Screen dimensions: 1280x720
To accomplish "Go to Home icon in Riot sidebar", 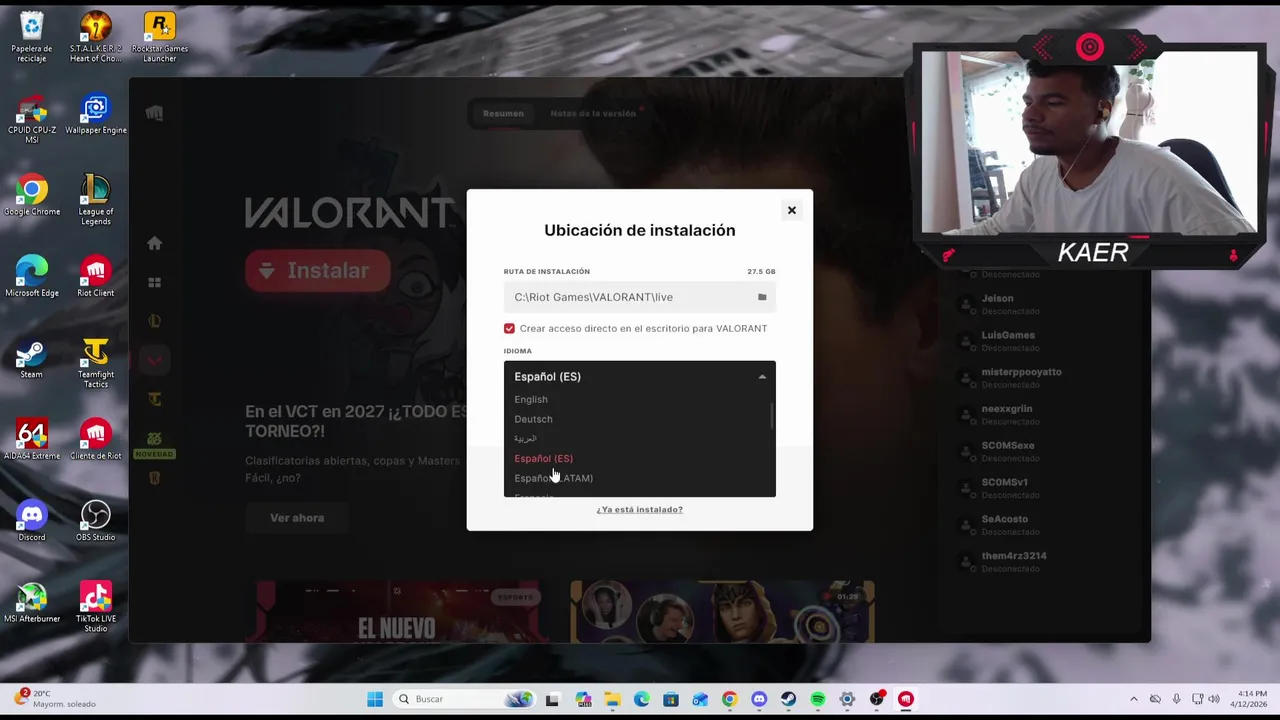I will [x=154, y=243].
